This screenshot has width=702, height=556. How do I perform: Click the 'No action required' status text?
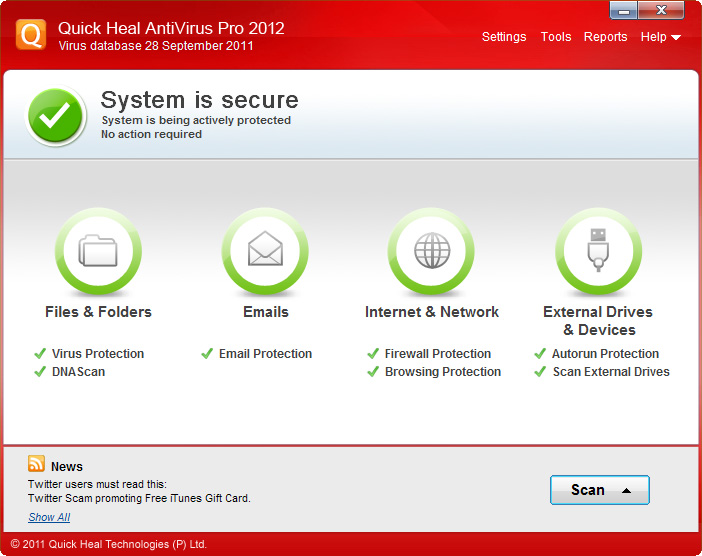pyautogui.click(x=151, y=134)
